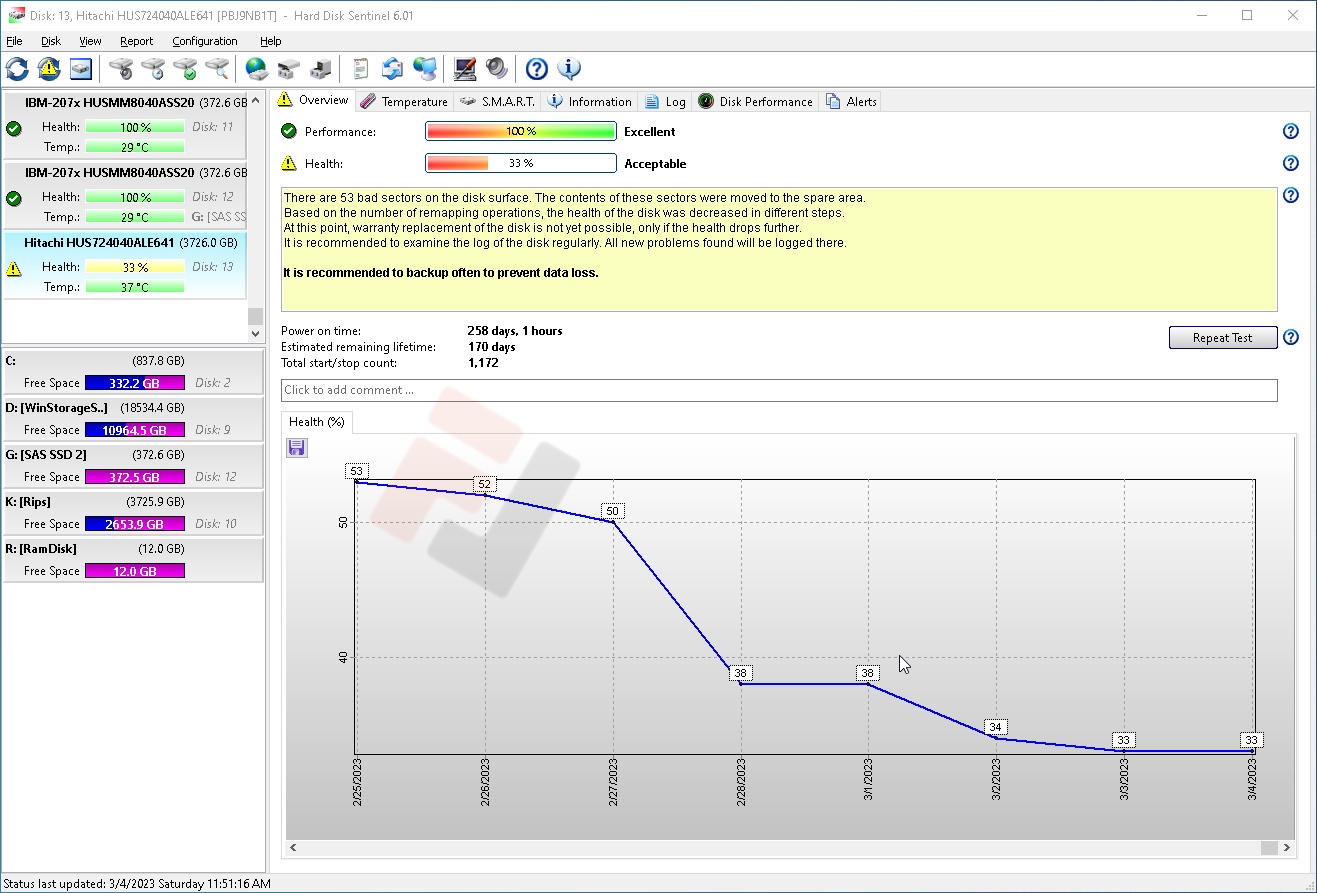
Task: Click the speaker sound icon in toolbar
Action: click(497, 69)
